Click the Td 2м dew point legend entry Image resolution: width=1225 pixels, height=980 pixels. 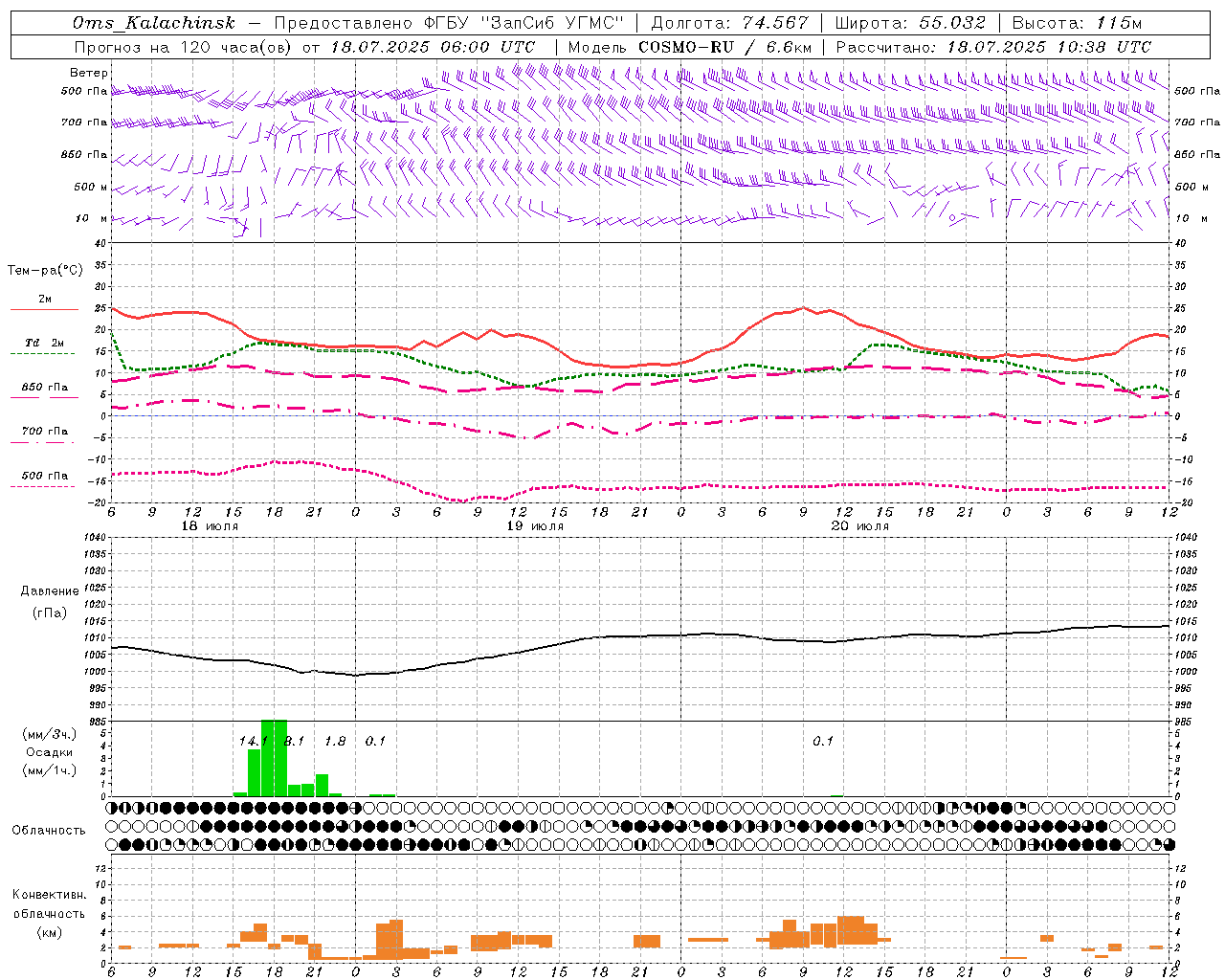tap(45, 343)
